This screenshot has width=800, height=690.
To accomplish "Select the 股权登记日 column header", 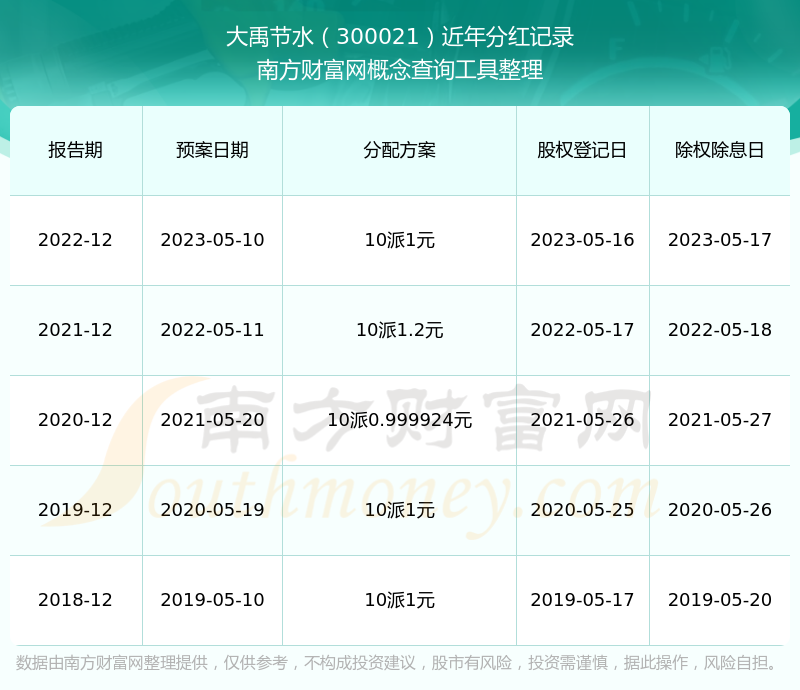I will point(582,150).
